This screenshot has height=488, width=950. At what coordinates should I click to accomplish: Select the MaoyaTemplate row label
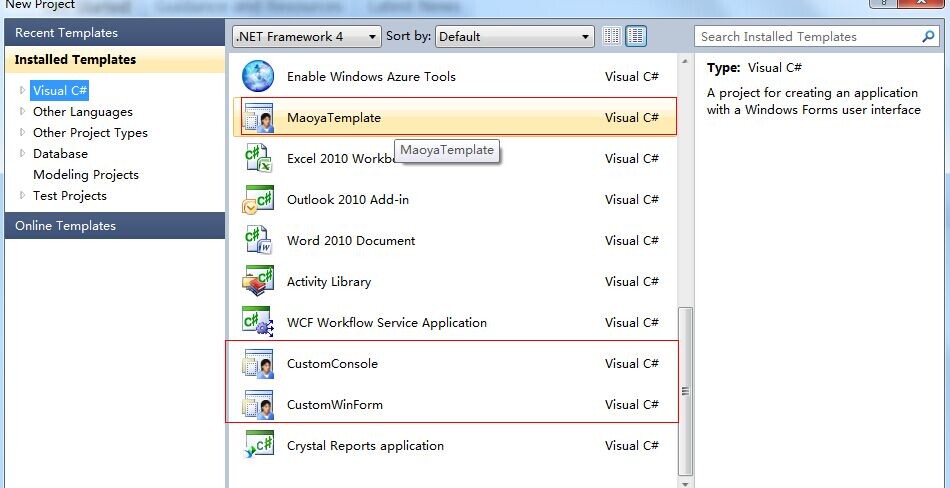coord(334,118)
